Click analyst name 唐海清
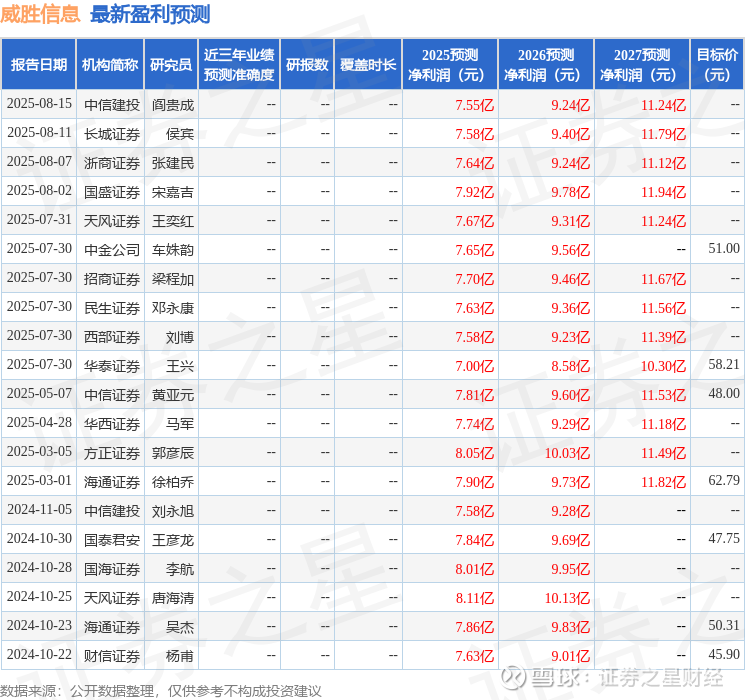745x700 pixels. point(172,598)
